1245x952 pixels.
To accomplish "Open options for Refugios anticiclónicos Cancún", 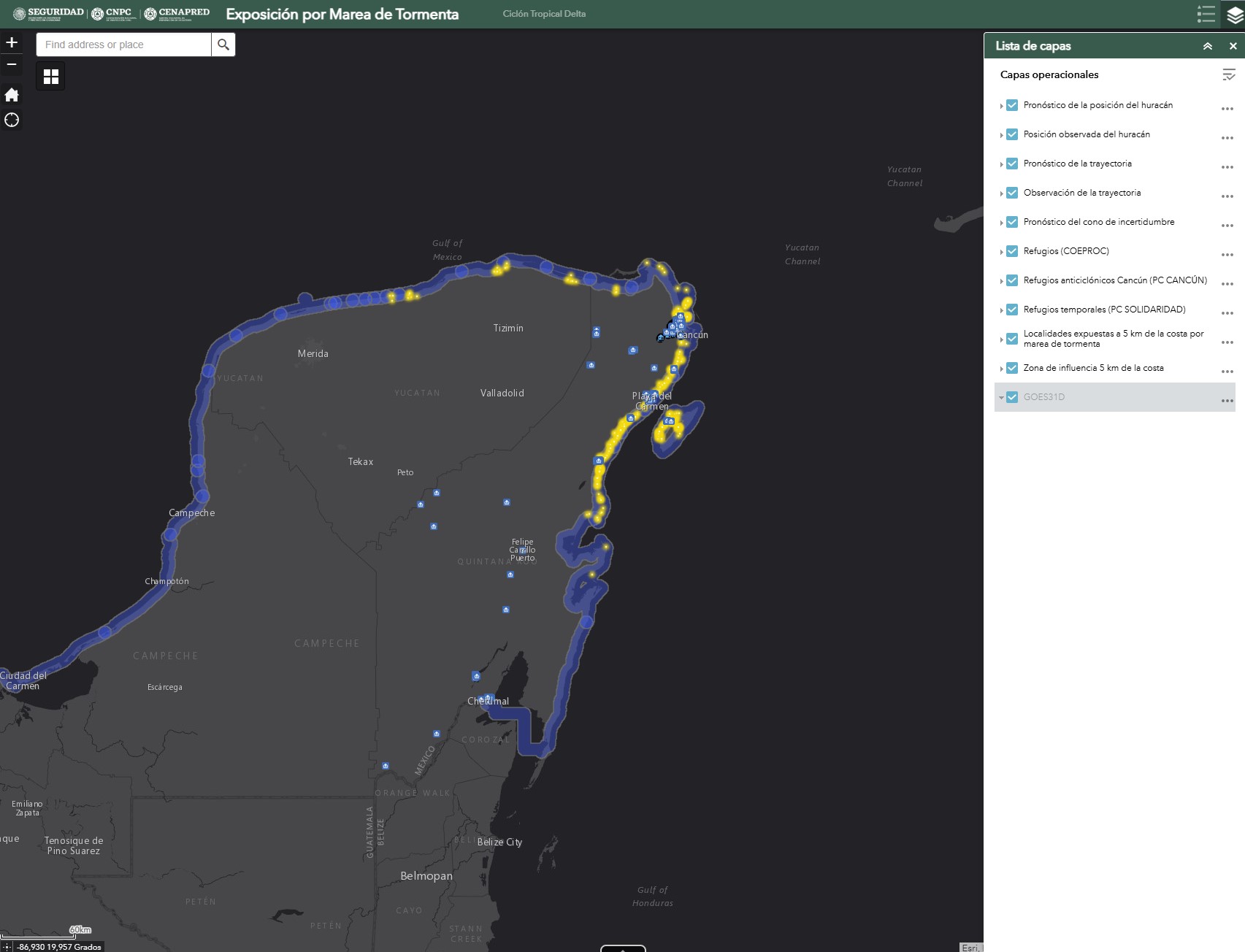I will click(x=1227, y=283).
